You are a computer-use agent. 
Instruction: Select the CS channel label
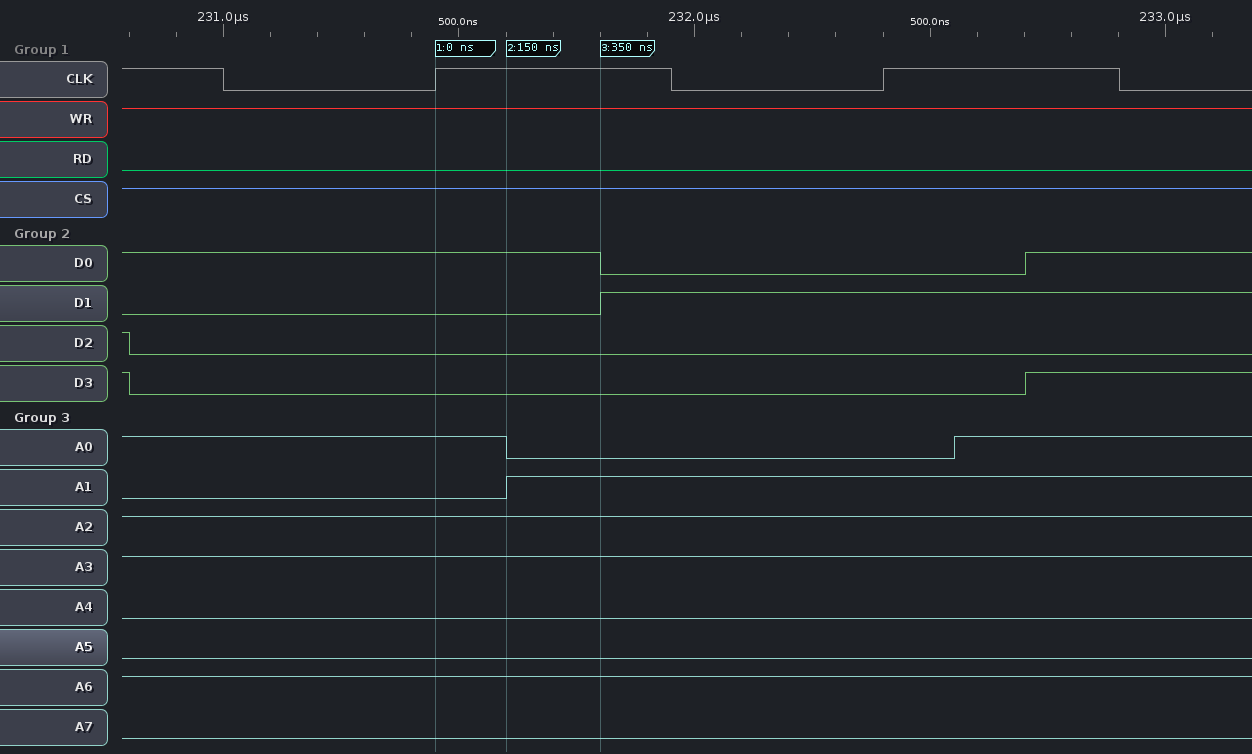53,199
